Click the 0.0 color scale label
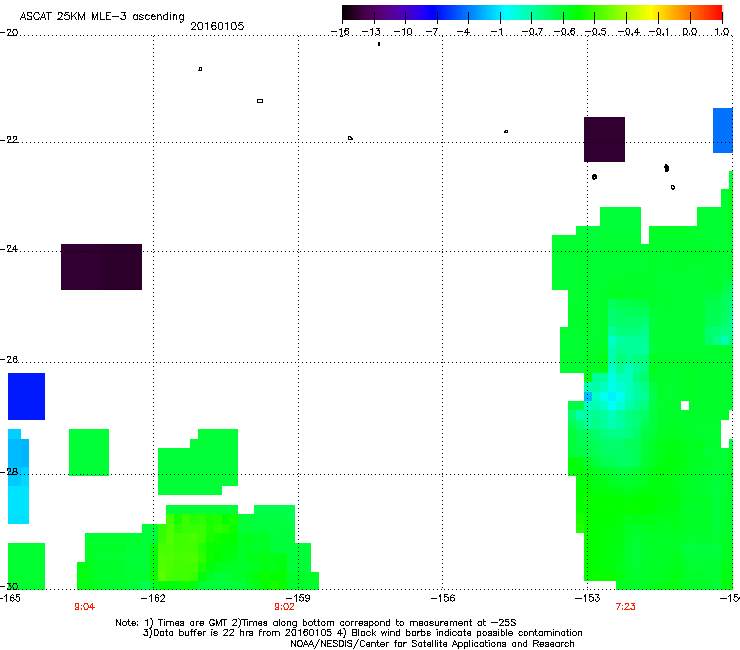Screen dimensions: 740x650 [x=690, y=32]
